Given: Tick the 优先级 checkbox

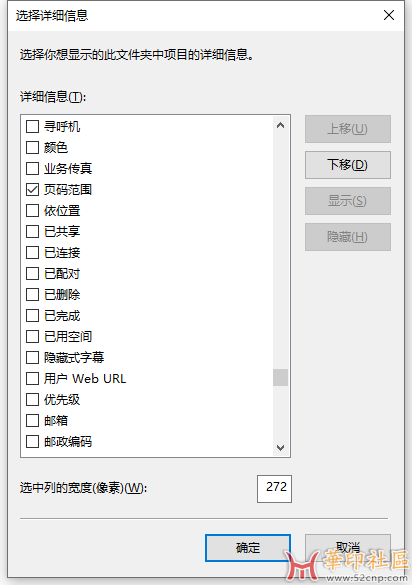Looking at the screenshot, I should [x=32, y=400].
